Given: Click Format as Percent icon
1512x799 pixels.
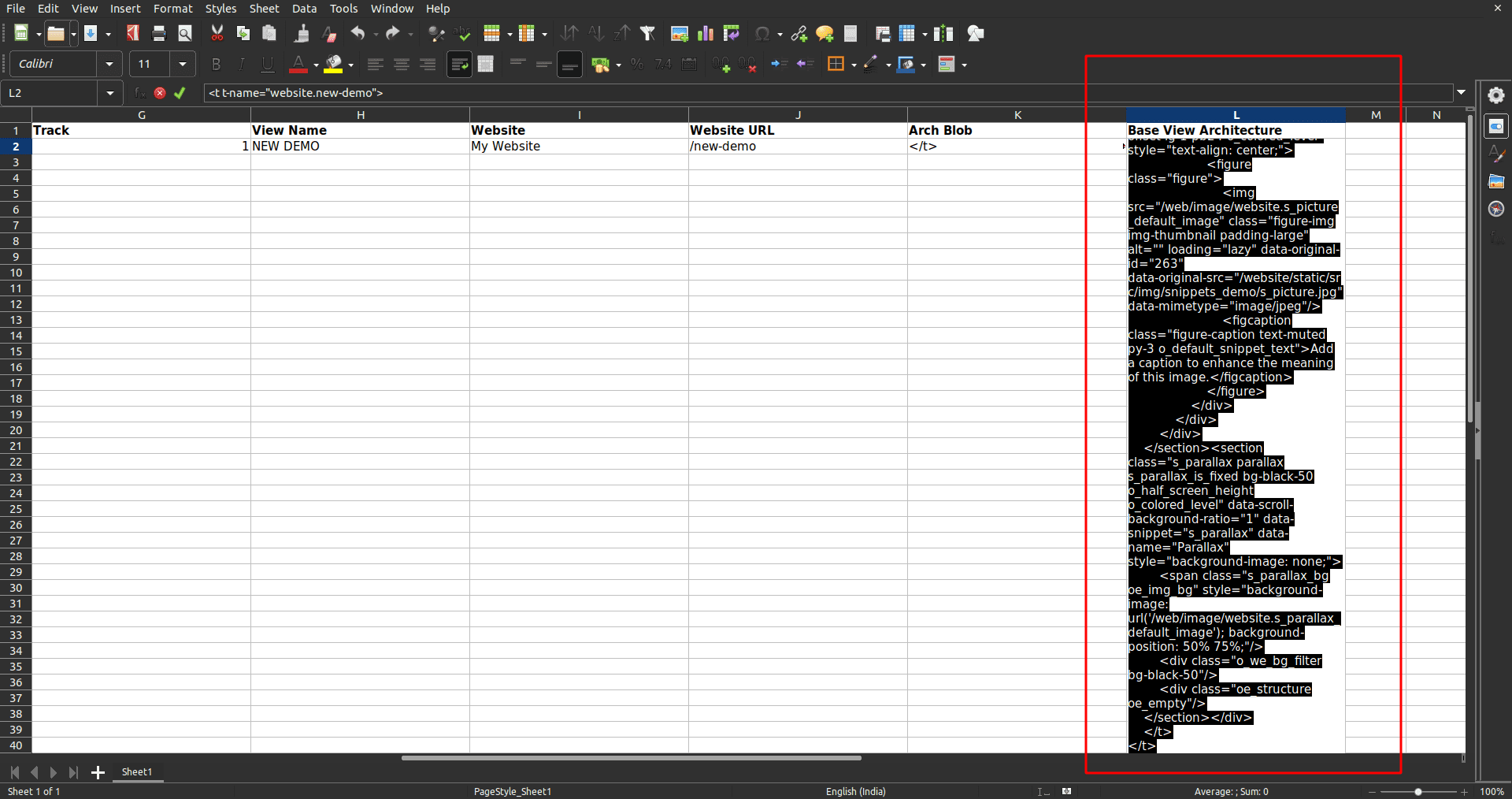Looking at the screenshot, I should [637, 64].
